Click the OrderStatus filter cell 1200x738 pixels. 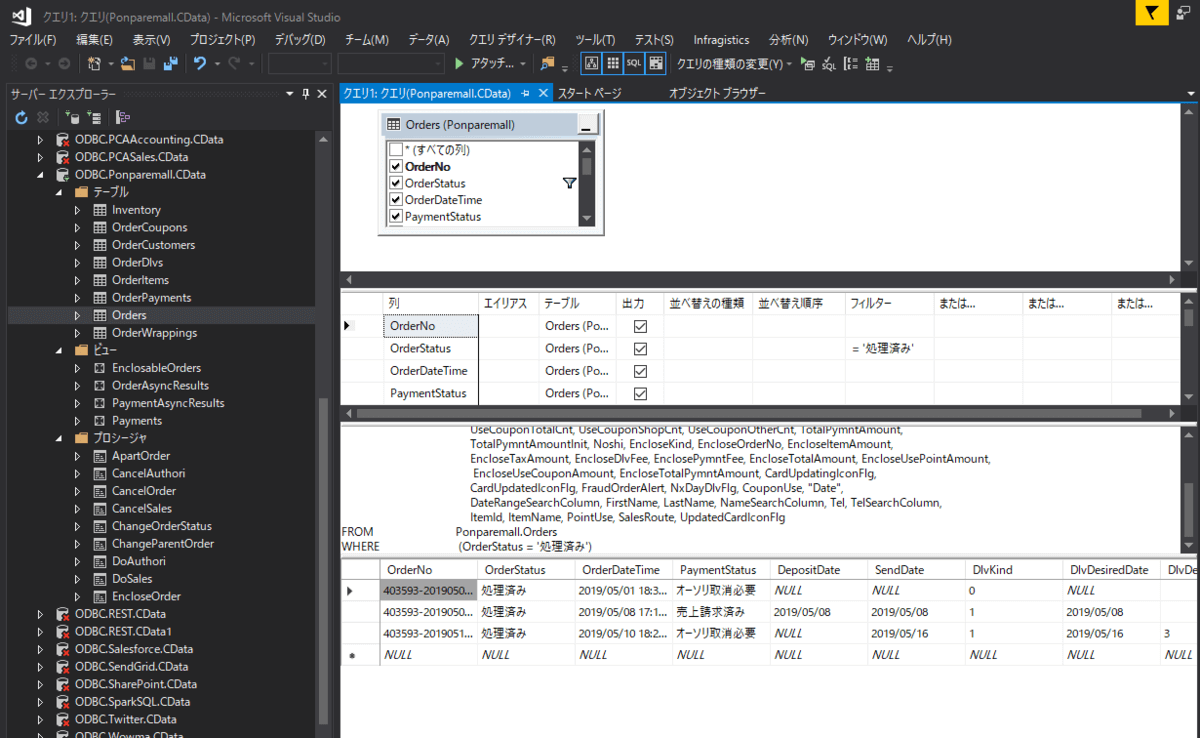(x=888, y=349)
